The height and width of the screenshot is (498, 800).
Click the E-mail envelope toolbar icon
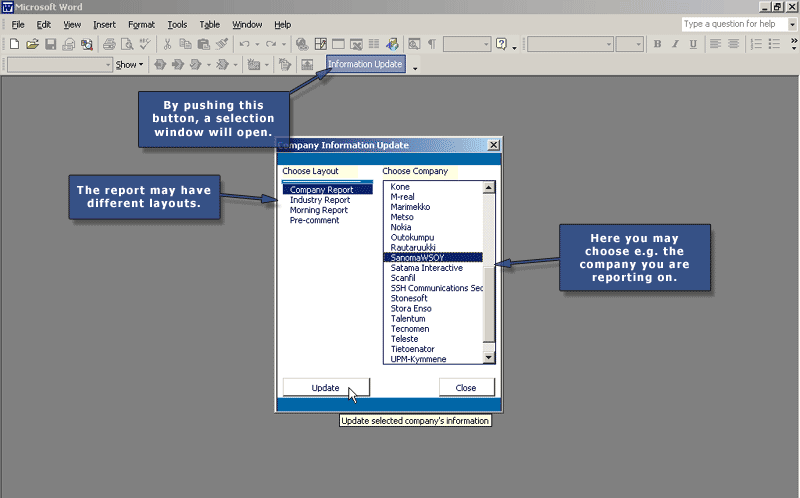(x=68, y=44)
